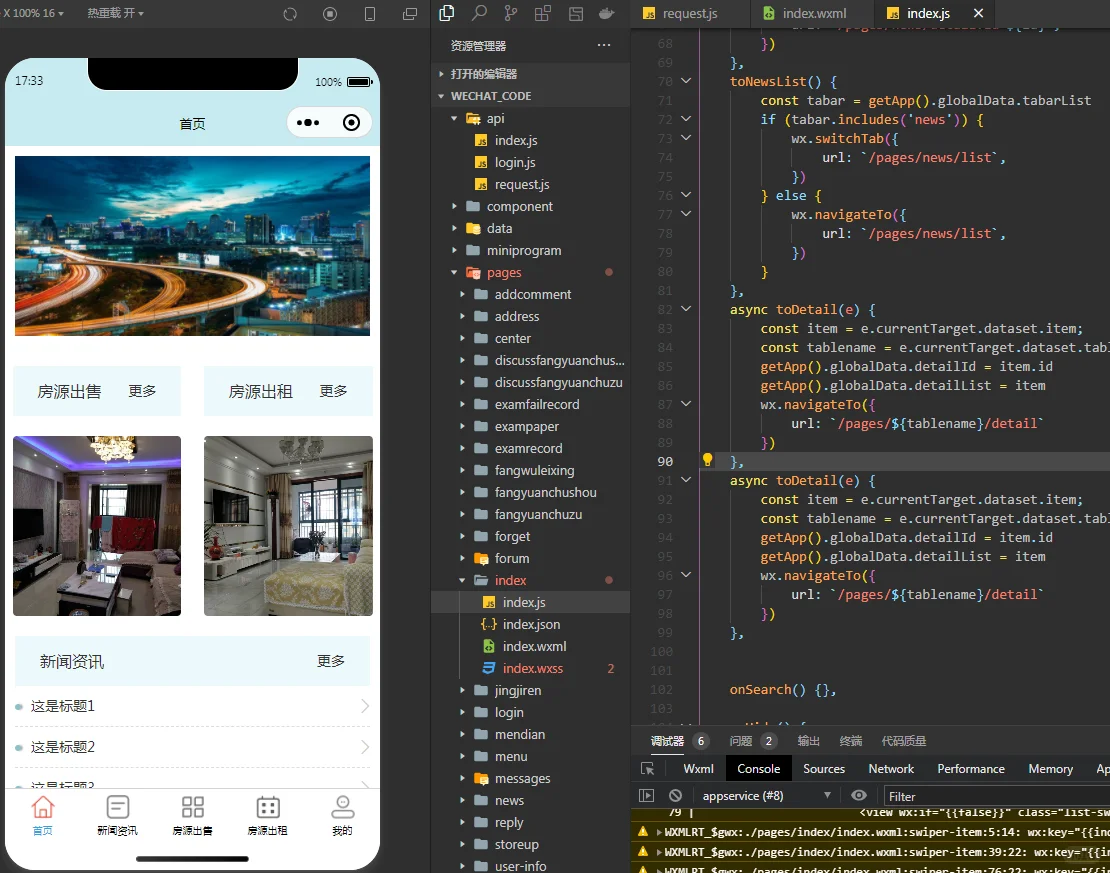Screen dimensions: 1110x873
Task: Tap the bedroom listing photo under 房源出租
Action: click(288, 525)
